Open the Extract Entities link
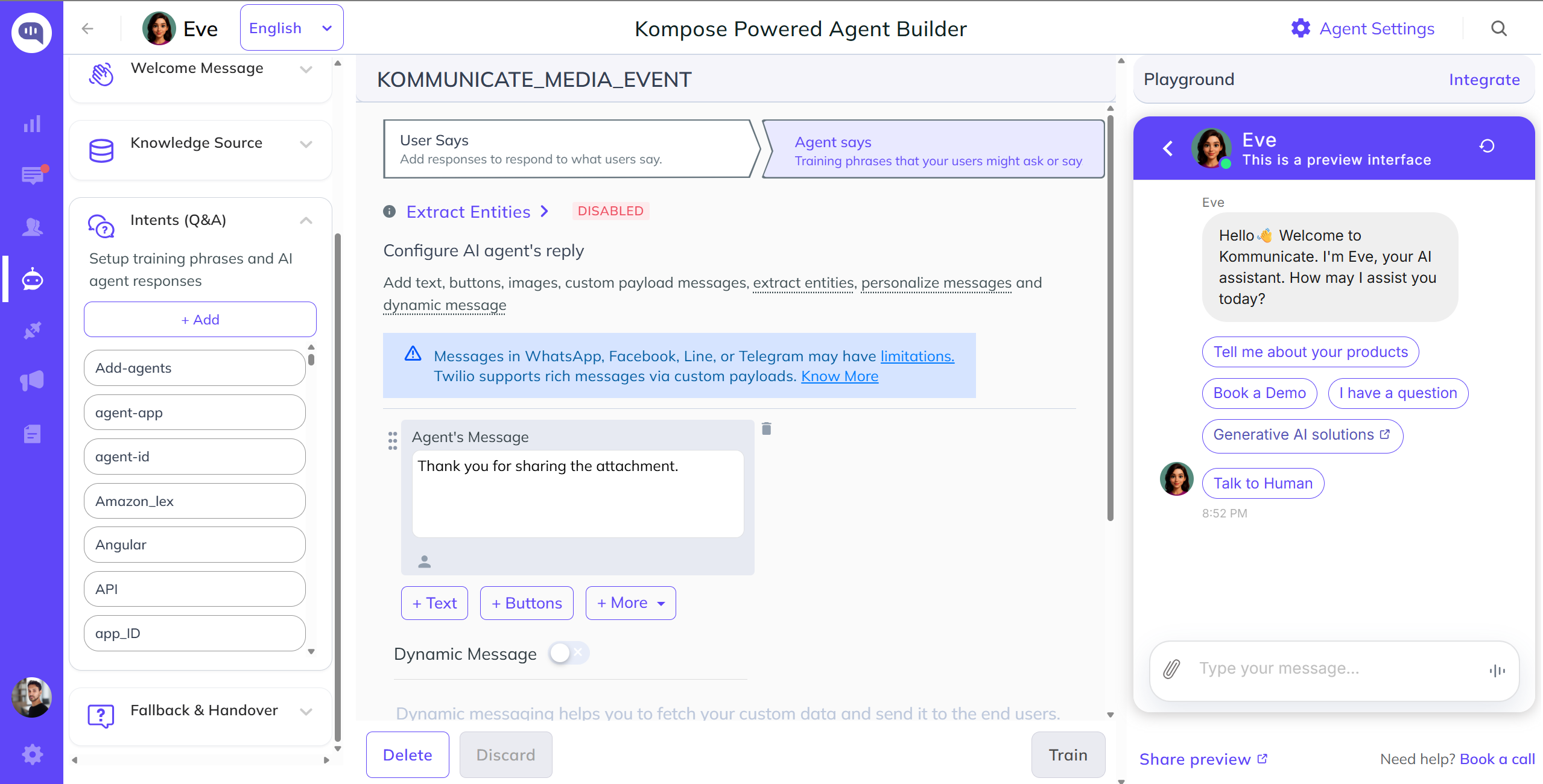 pyautogui.click(x=477, y=212)
